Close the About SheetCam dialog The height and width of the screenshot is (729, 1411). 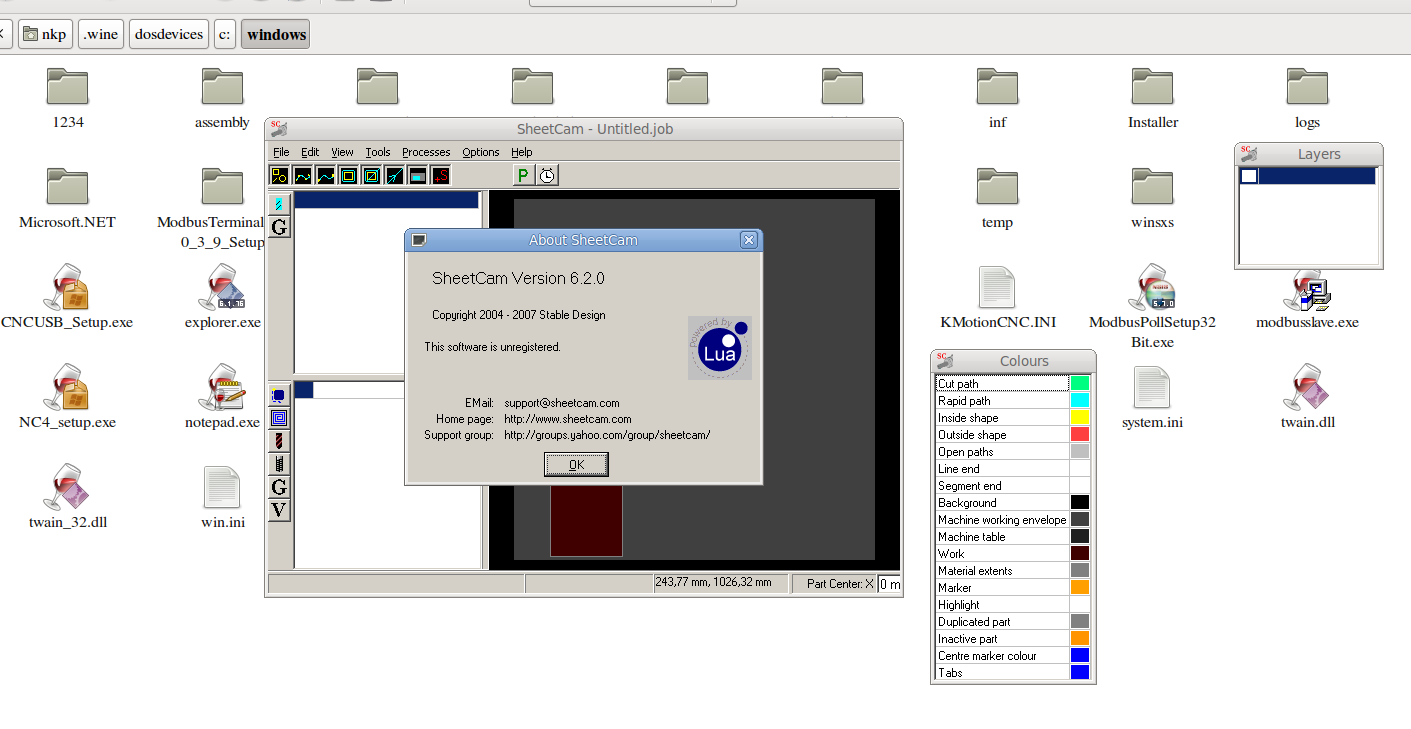748,240
